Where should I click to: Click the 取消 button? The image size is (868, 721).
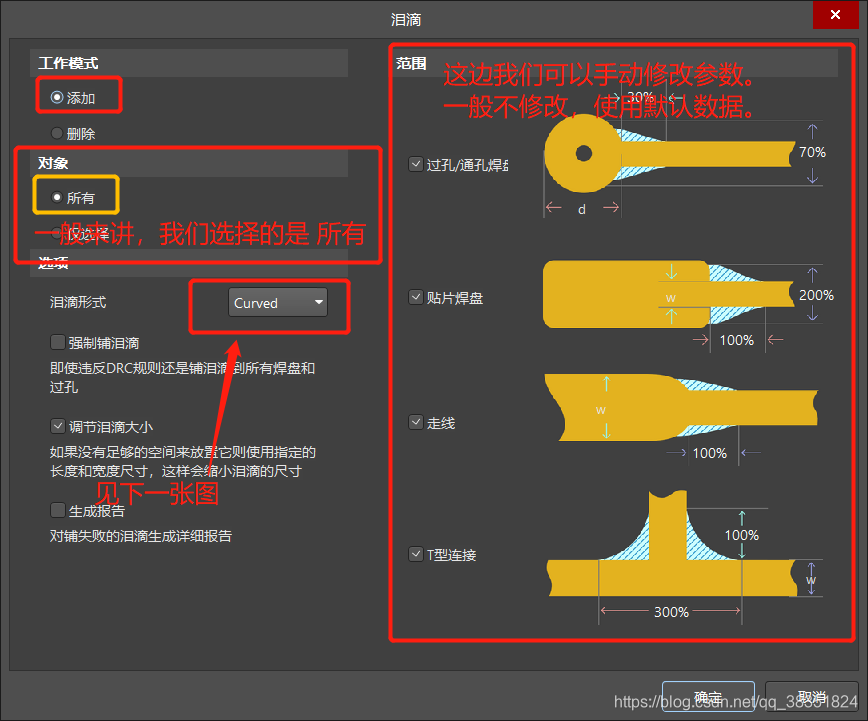pyautogui.click(x=812, y=697)
